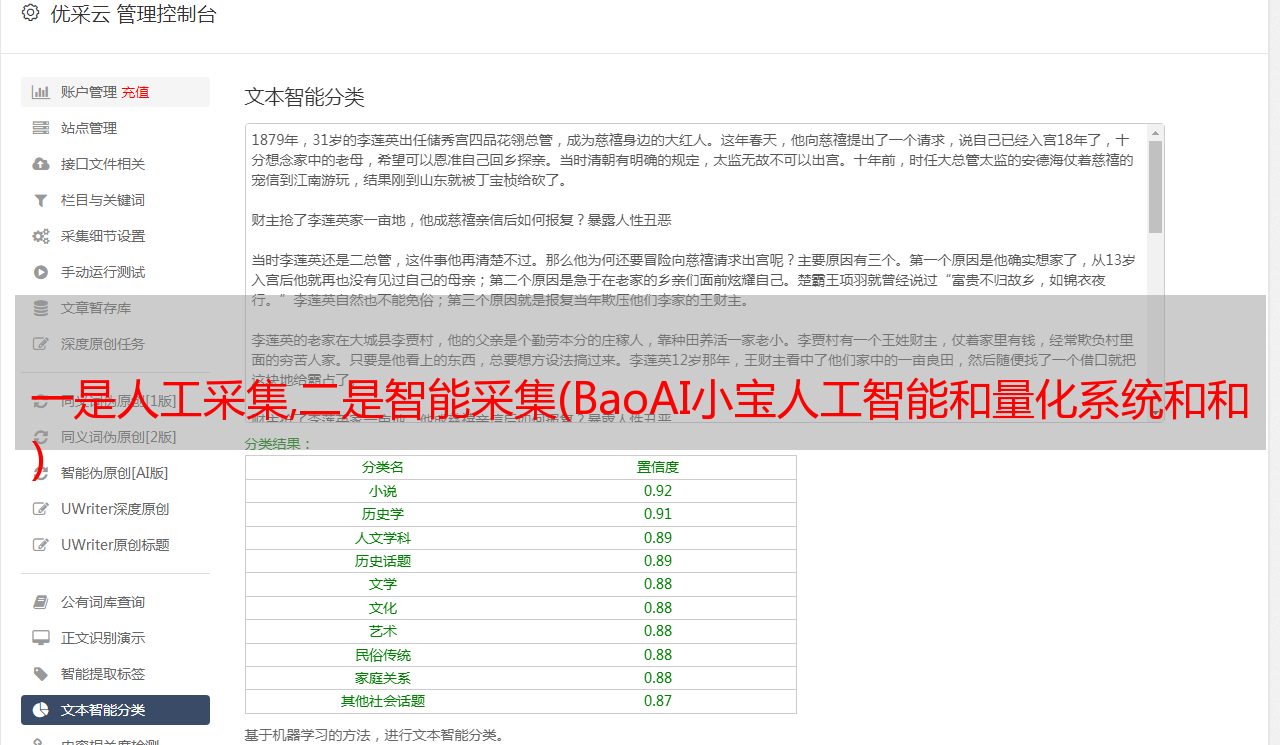Viewport: 1280px width, 745px height.
Task: Click the gear icon beside 优采云 管理控制台
Action: [30, 13]
